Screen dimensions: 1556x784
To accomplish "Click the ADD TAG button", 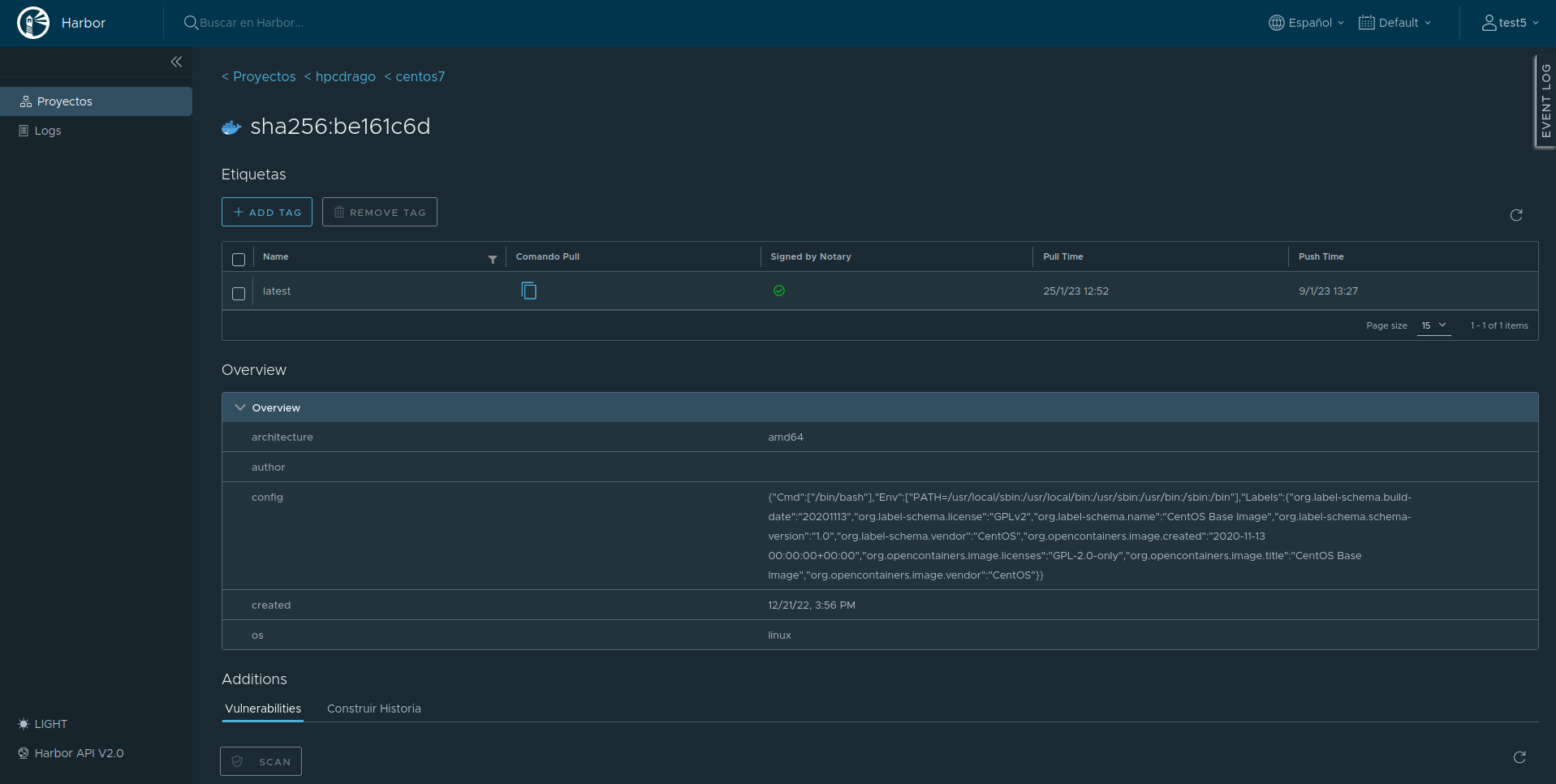I will click(267, 212).
